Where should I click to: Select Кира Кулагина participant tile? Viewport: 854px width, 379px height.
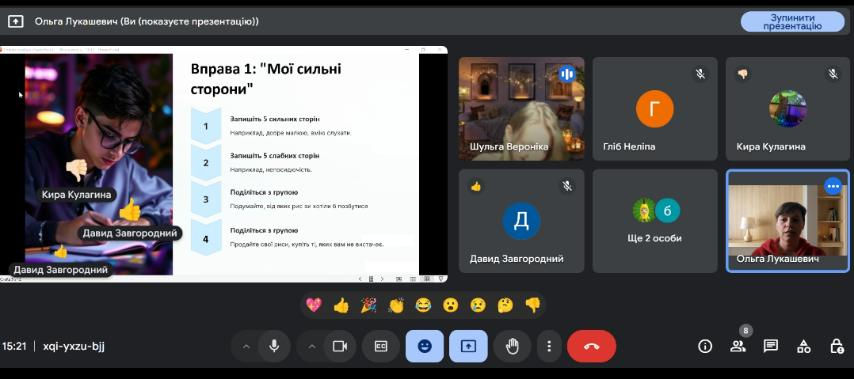point(788,108)
